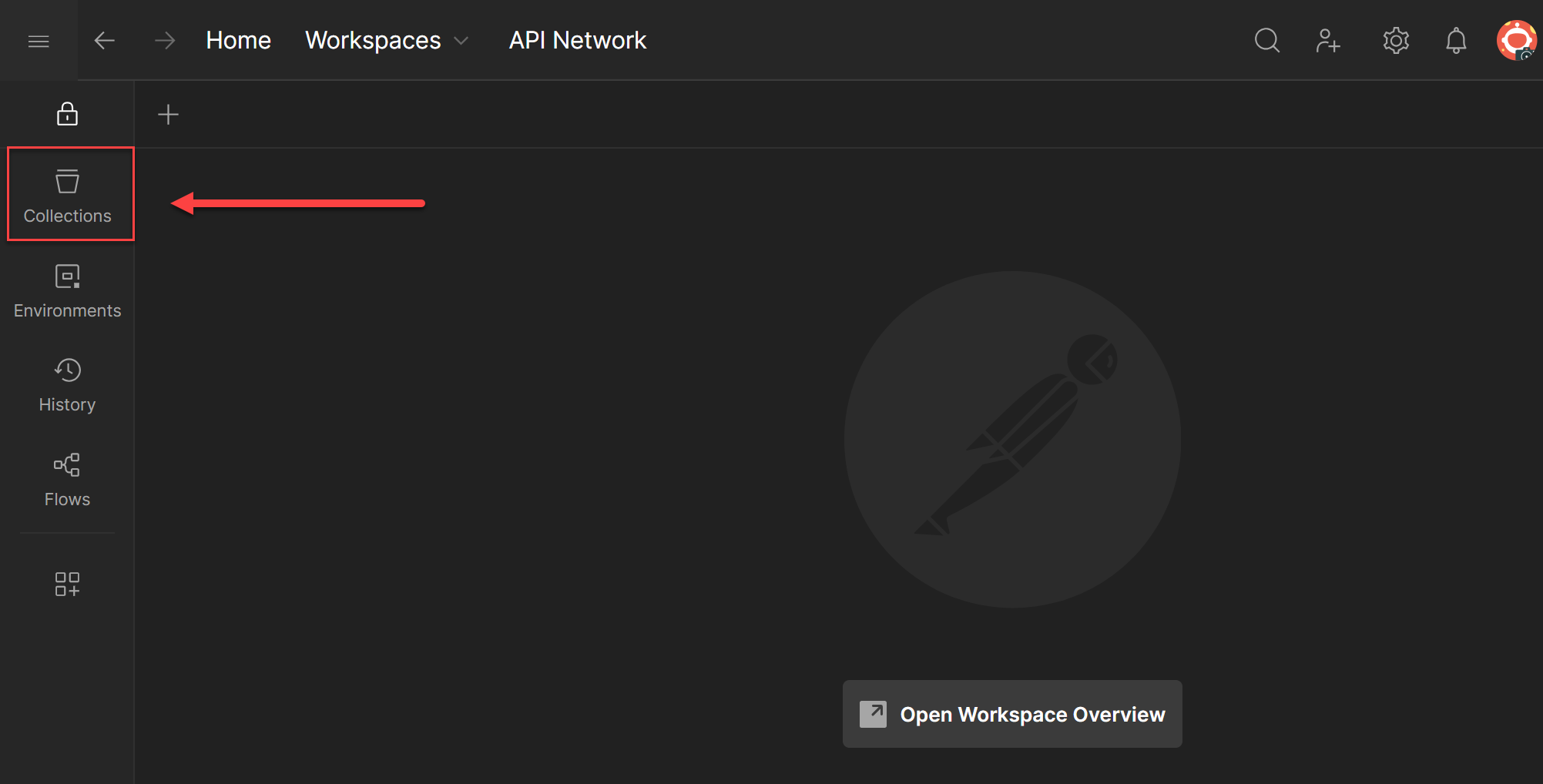Expand the Workspaces dropdown
Image resolution: width=1543 pixels, height=784 pixels.
[x=387, y=40]
